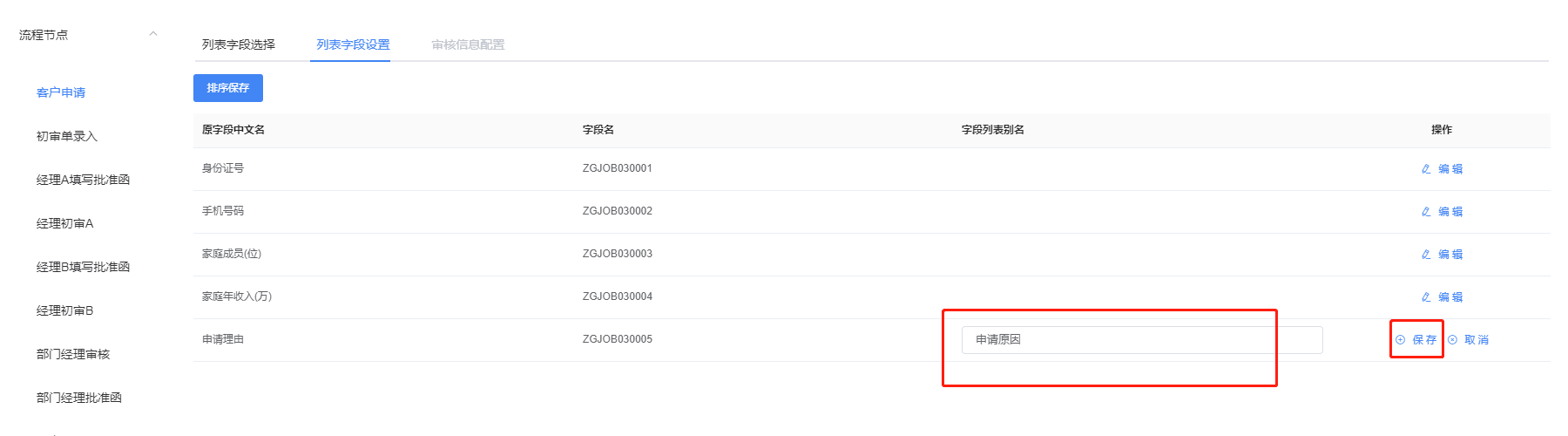Click the 原字段中文名 column header
Image resolution: width=1568 pixels, height=436 pixels.
click(233, 130)
